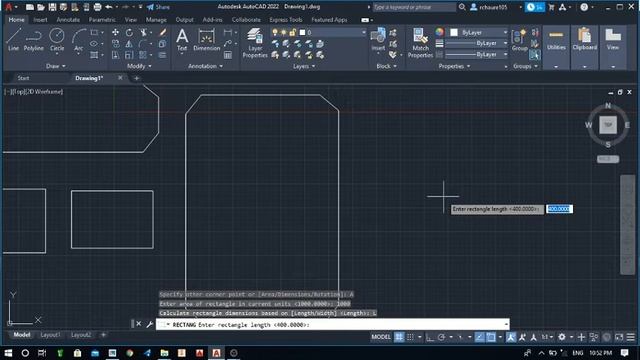
Task: Select the Arc tool
Action: (78, 40)
